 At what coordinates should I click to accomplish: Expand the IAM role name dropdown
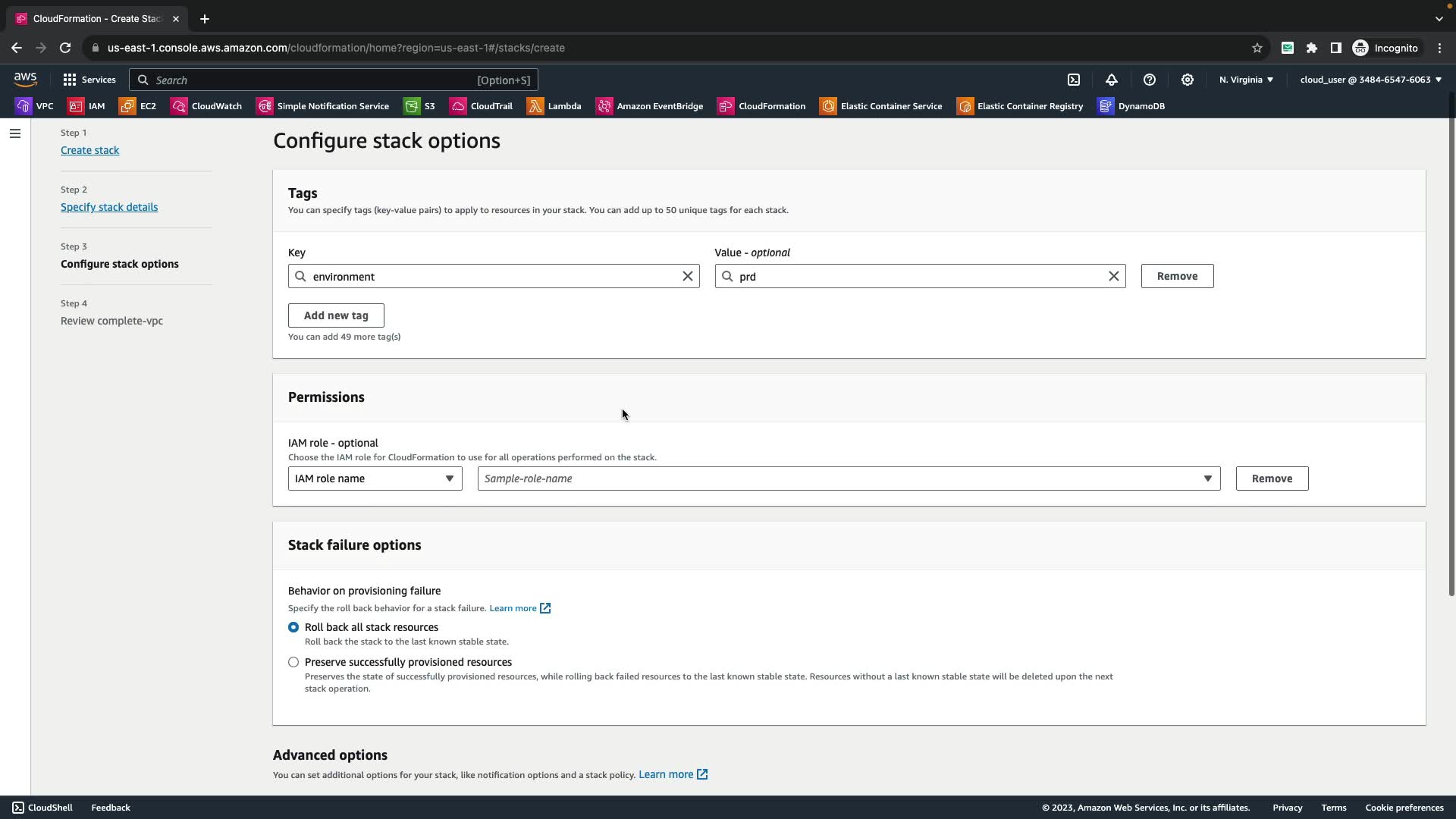375,479
